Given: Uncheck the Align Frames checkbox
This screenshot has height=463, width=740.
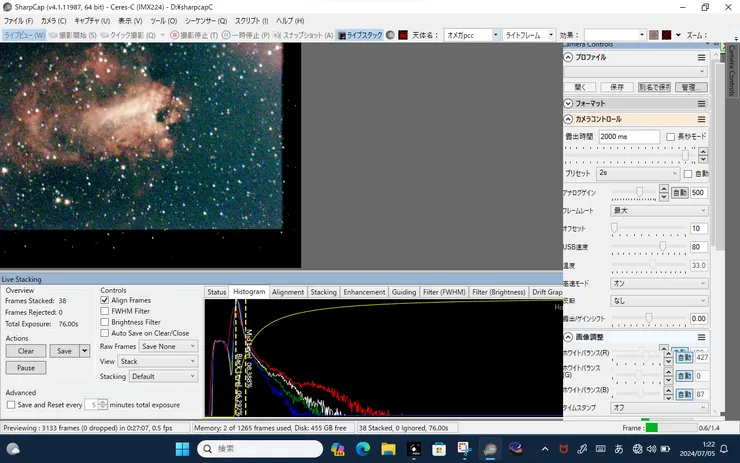Looking at the screenshot, I should coord(105,300).
